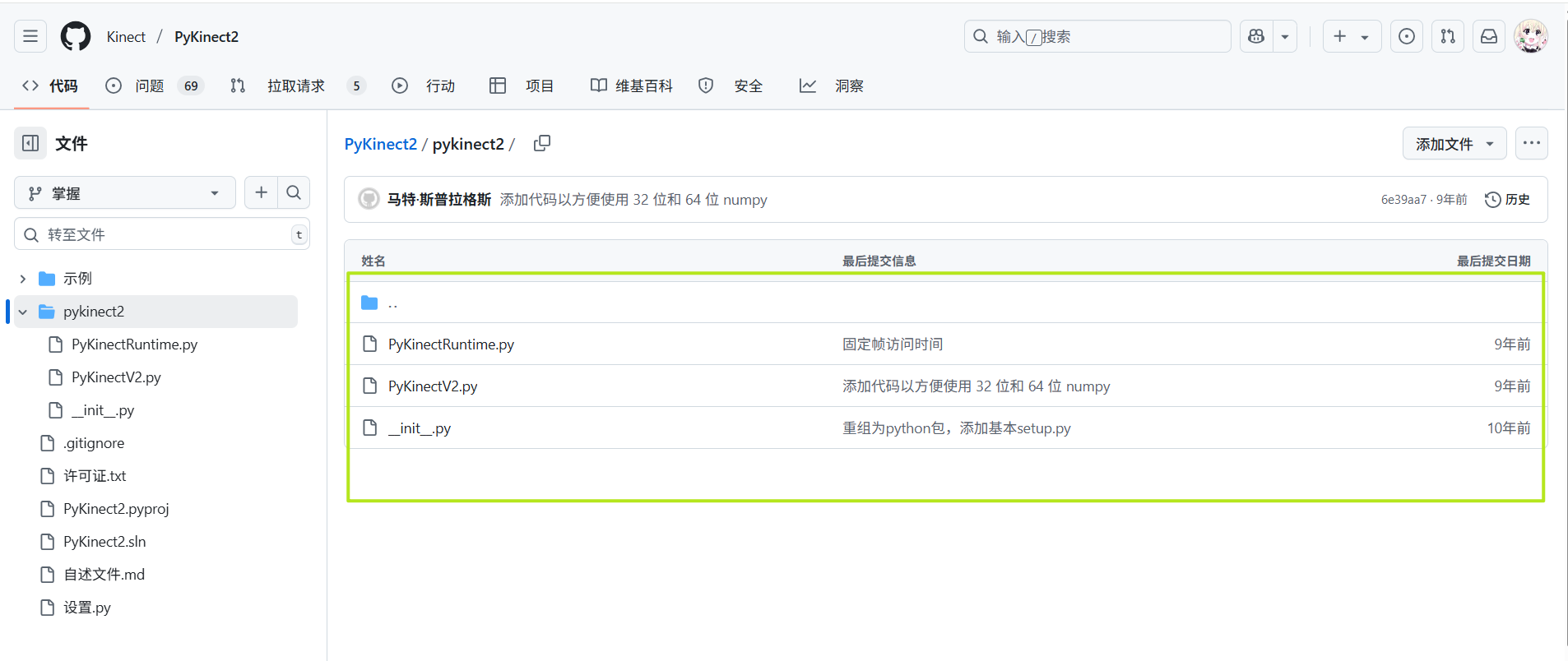Open .gitignore in file tree
The height and width of the screenshot is (661, 1568).
tap(94, 443)
